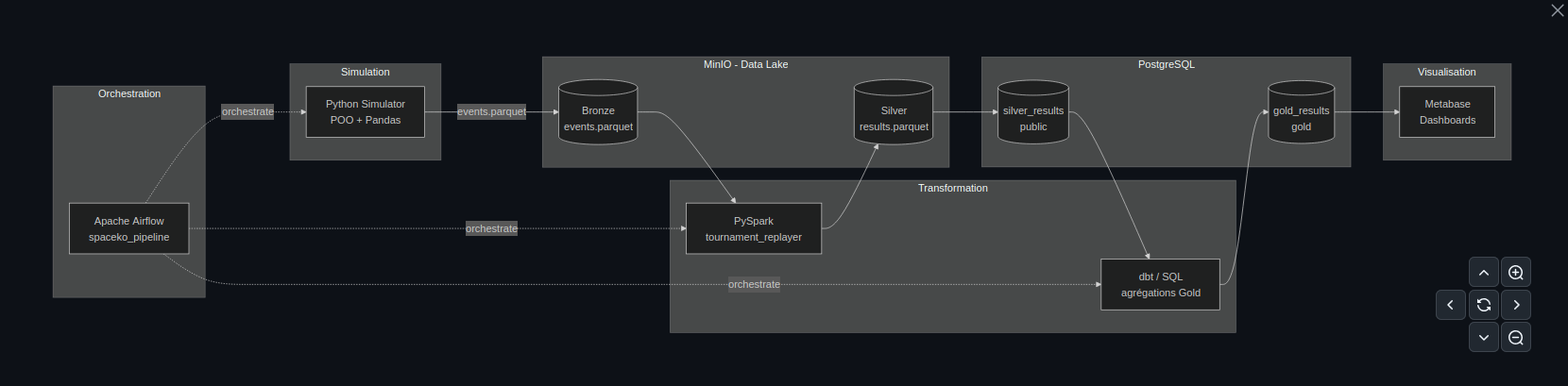Pan the diagram down
The width and height of the screenshot is (1568, 386).
pyautogui.click(x=1484, y=337)
